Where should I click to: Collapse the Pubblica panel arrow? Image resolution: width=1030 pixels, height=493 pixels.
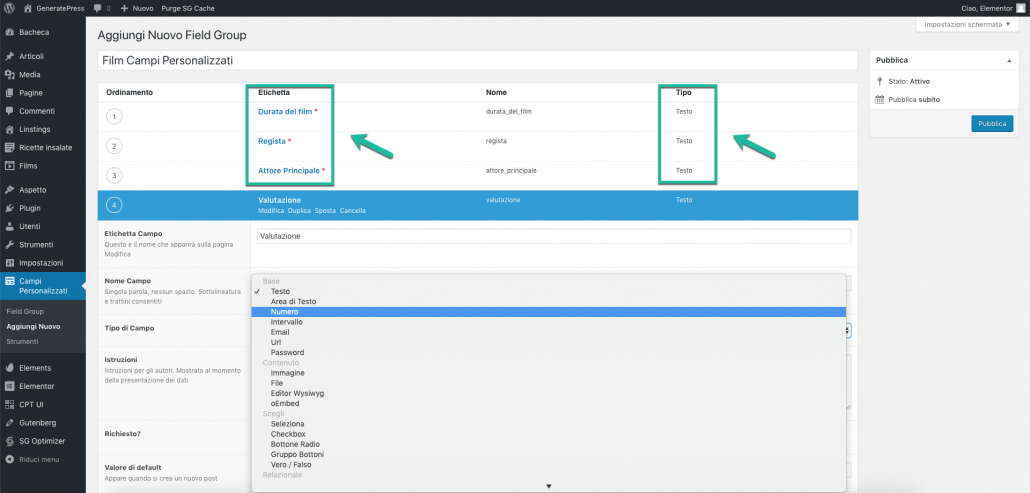1008,60
